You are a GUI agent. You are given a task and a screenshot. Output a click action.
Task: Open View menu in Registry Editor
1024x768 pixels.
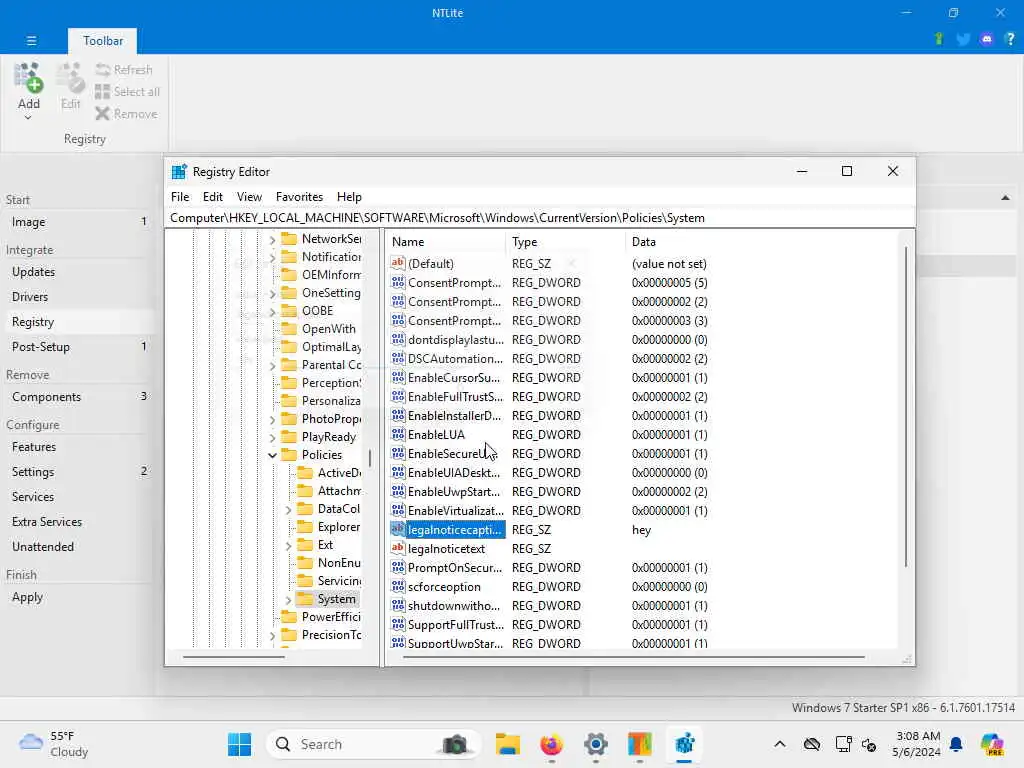pos(249,197)
